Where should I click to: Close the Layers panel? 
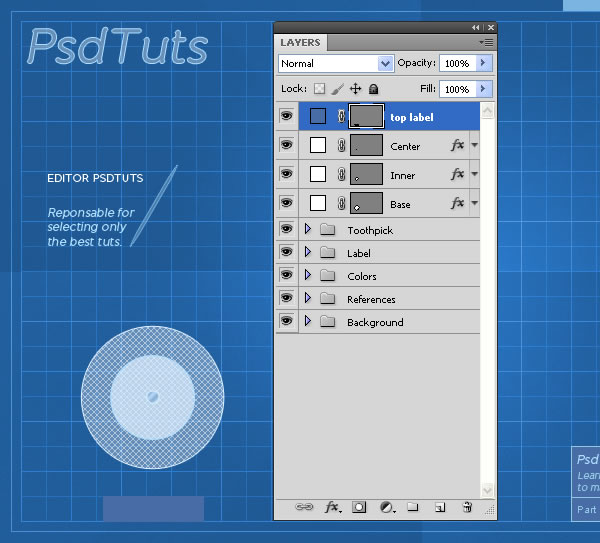[x=491, y=28]
